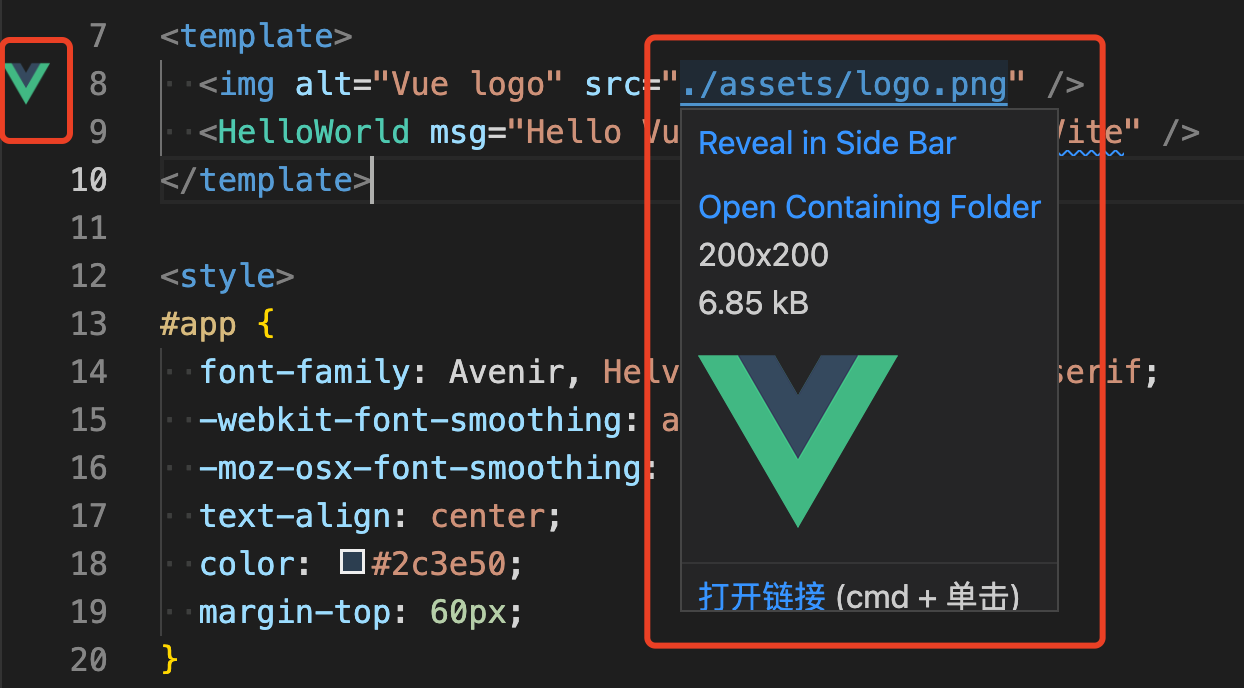
Task: Click the center value on line 17
Action: [487, 516]
